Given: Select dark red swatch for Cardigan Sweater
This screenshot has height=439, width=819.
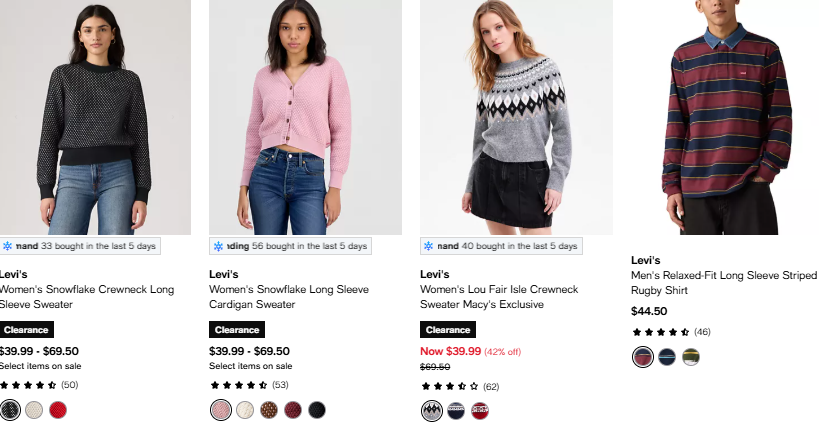Looking at the screenshot, I should coord(293,410).
